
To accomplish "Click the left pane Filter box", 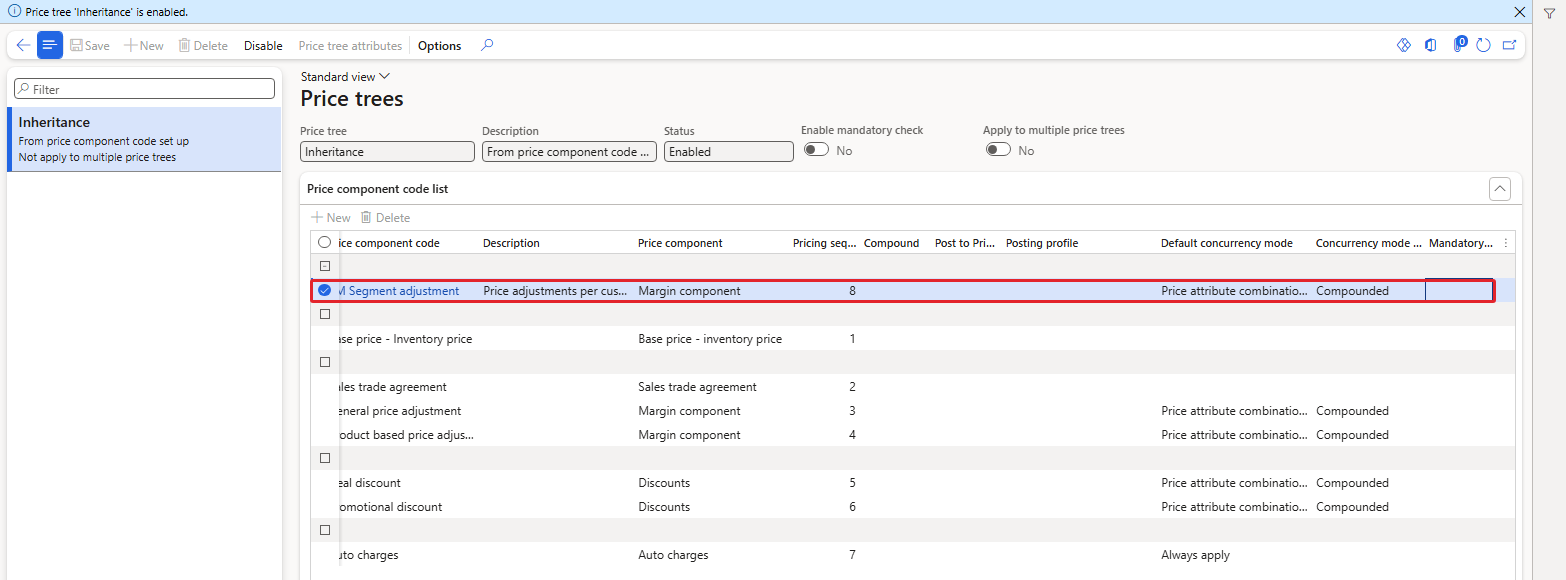I will click(x=144, y=89).
